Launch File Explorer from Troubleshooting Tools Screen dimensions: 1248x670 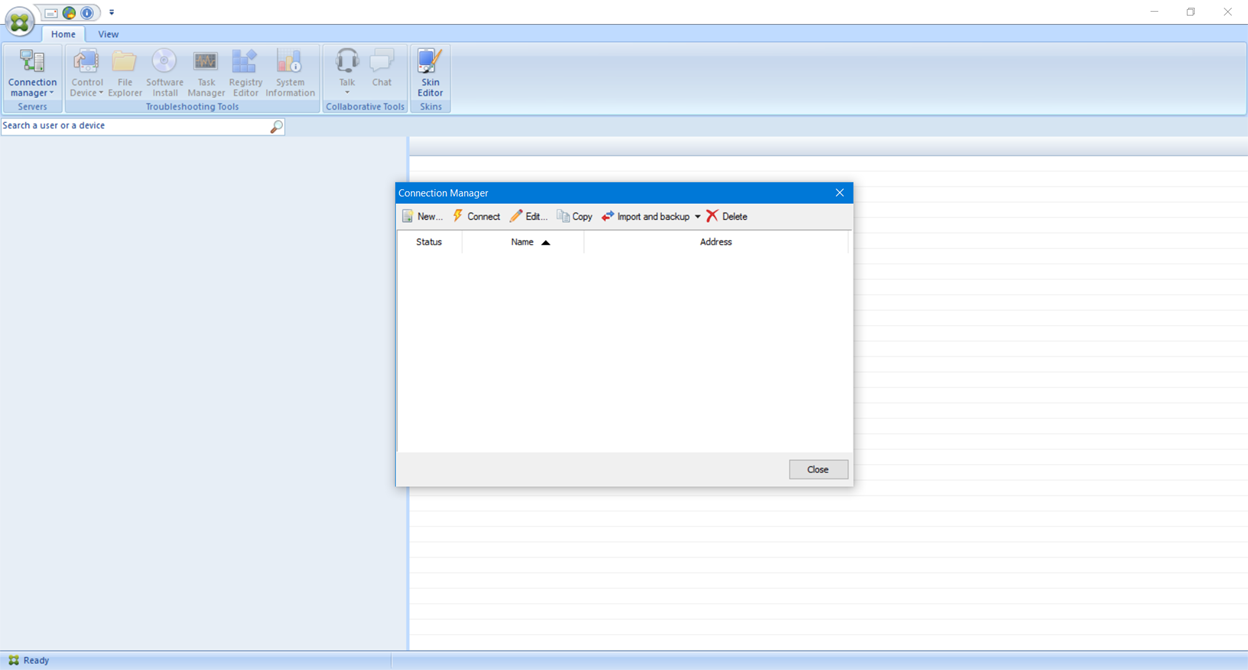[x=125, y=73]
